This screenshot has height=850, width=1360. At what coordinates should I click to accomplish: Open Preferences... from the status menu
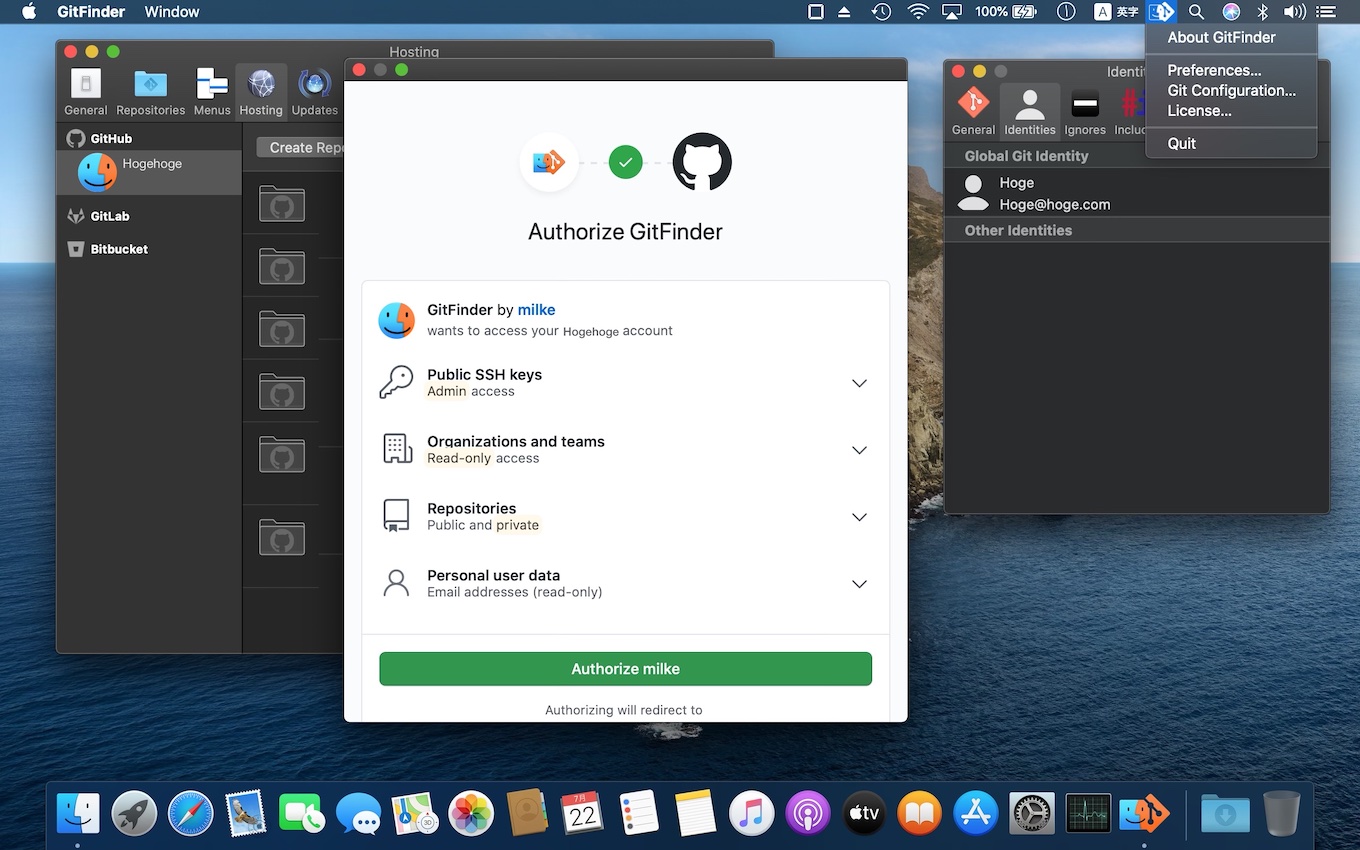[x=1231, y=70]
